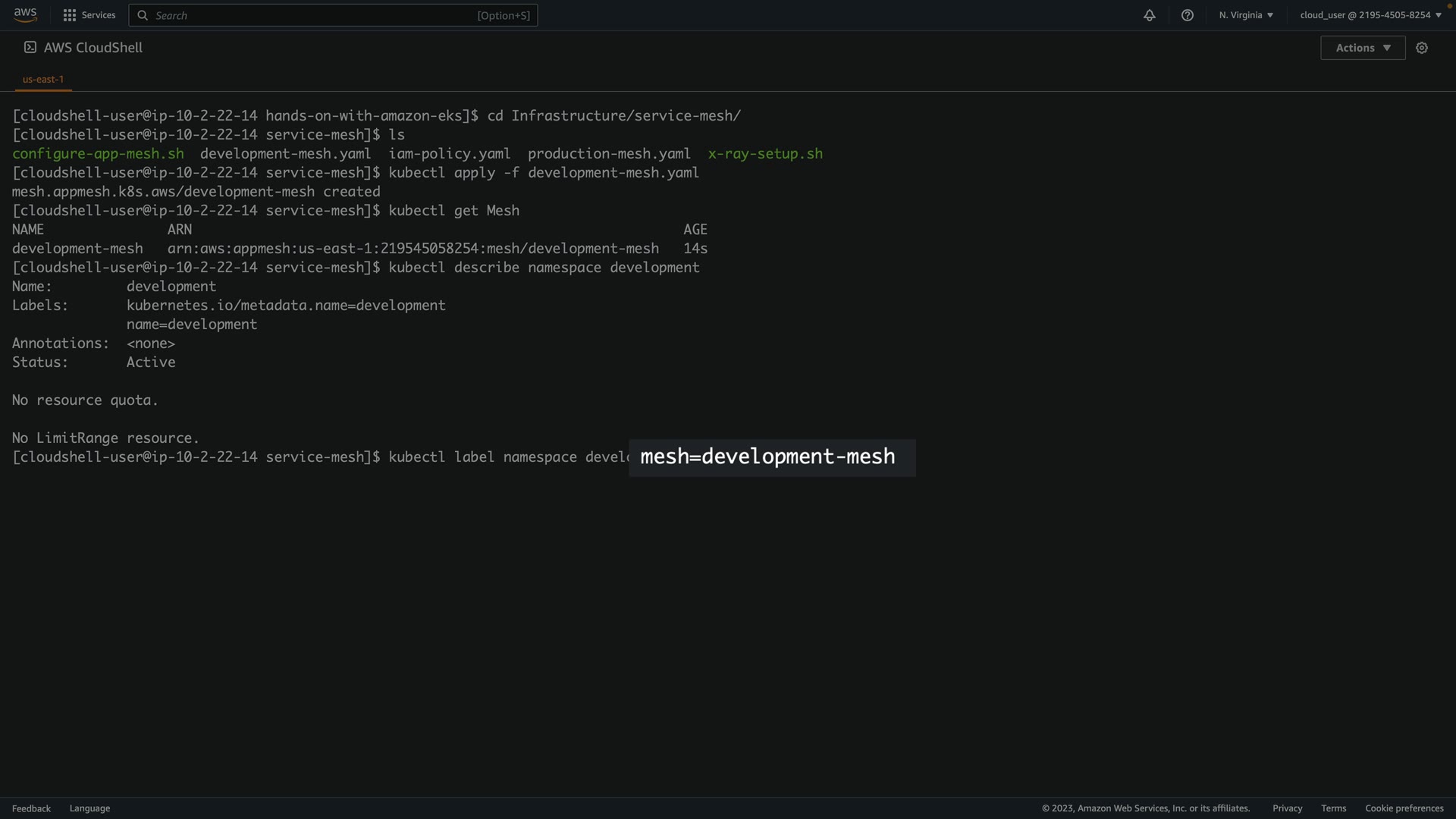The image size is (1456, 819).
Task: Click the CloudShell terminal icon
Action: pyautogui.click(x=30, y=47)
